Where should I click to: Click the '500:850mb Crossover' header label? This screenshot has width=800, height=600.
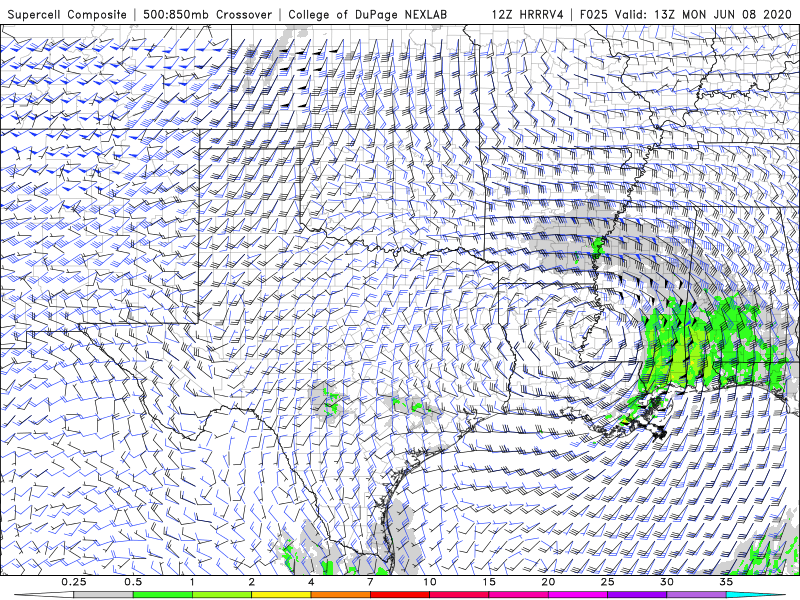208,15
